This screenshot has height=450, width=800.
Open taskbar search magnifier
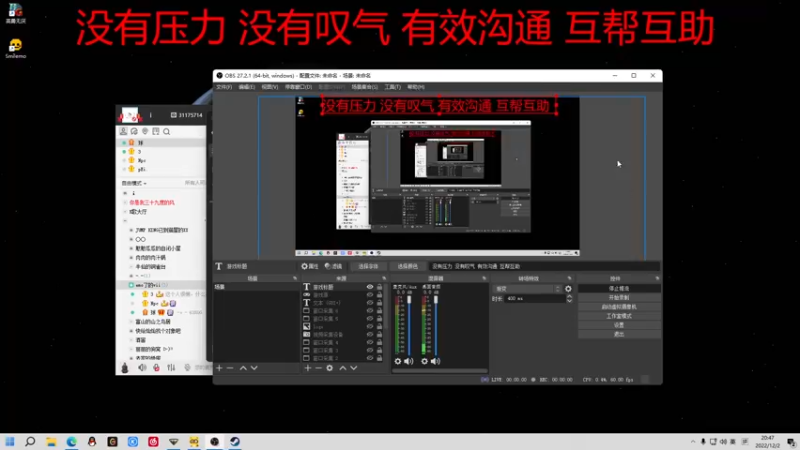coord(30,441)
